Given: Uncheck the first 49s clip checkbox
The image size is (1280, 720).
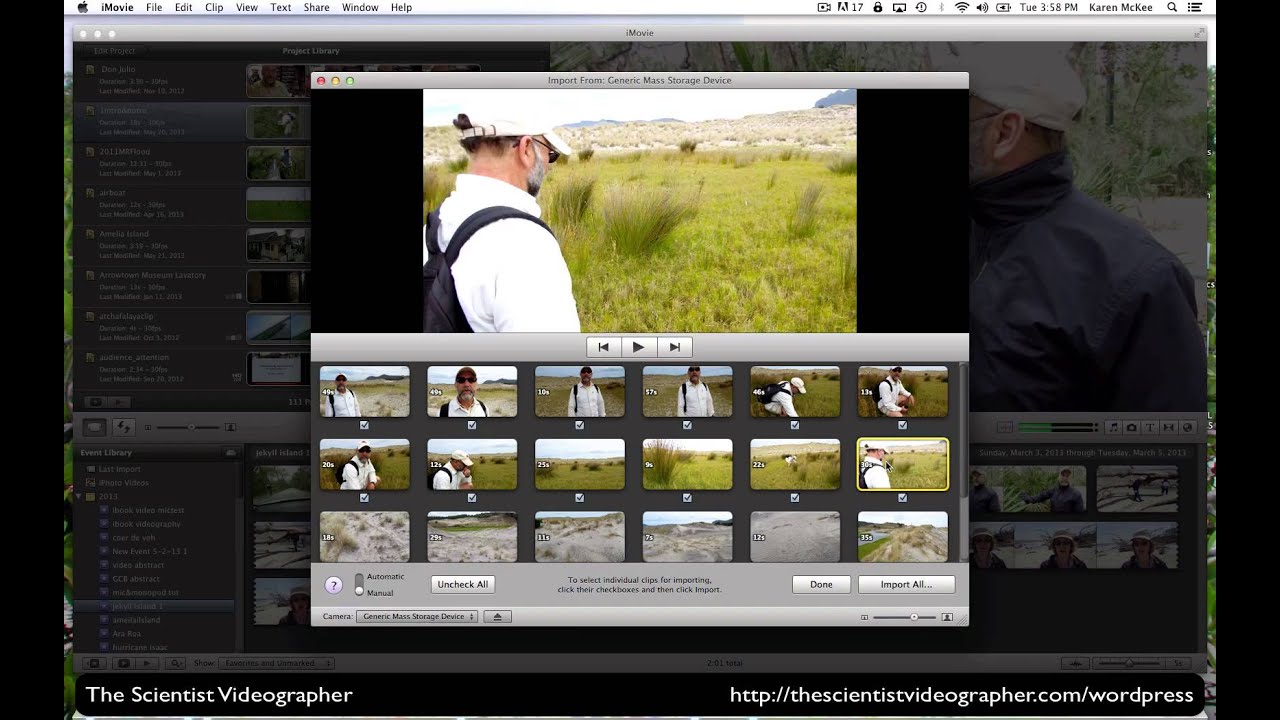Looking at the screenshot, I should 364,425.
